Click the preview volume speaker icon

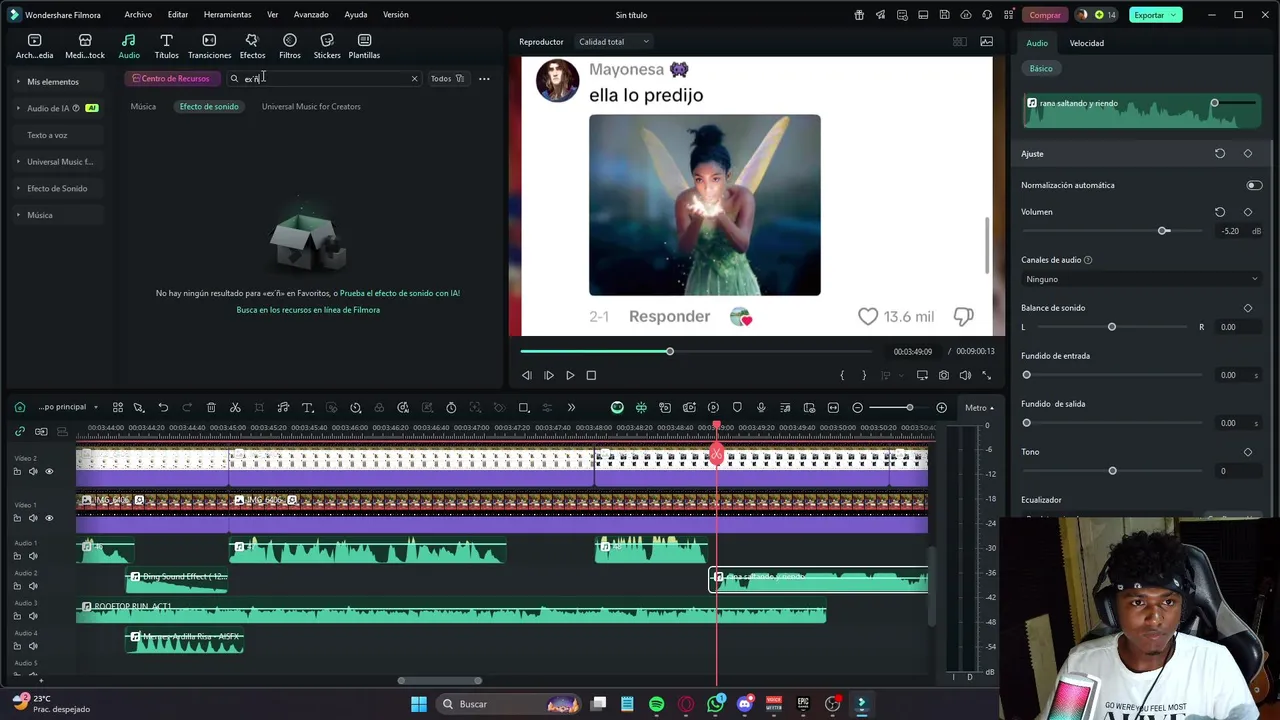click(965, 375)
